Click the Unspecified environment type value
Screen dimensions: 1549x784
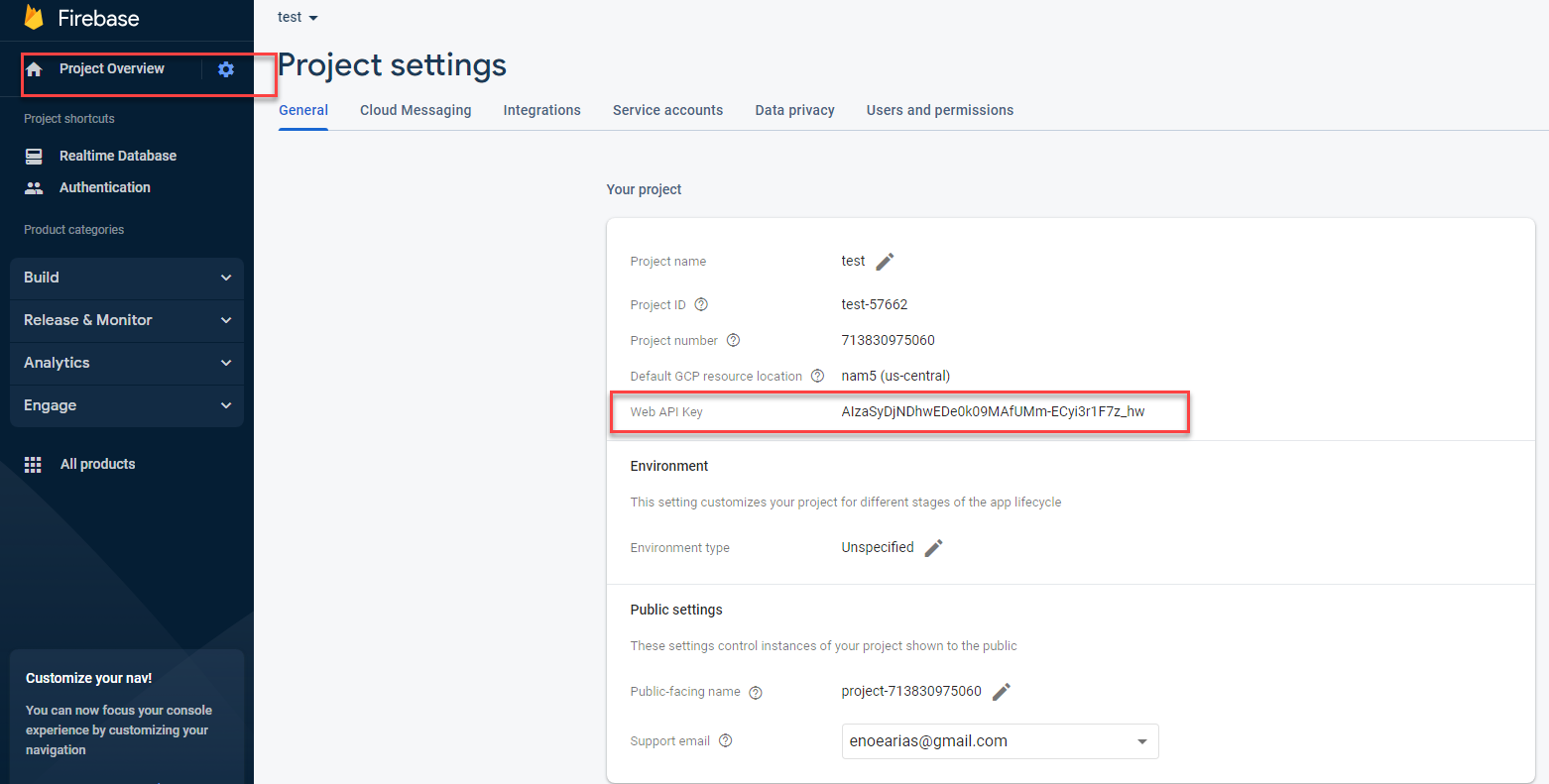coord(878,547)
